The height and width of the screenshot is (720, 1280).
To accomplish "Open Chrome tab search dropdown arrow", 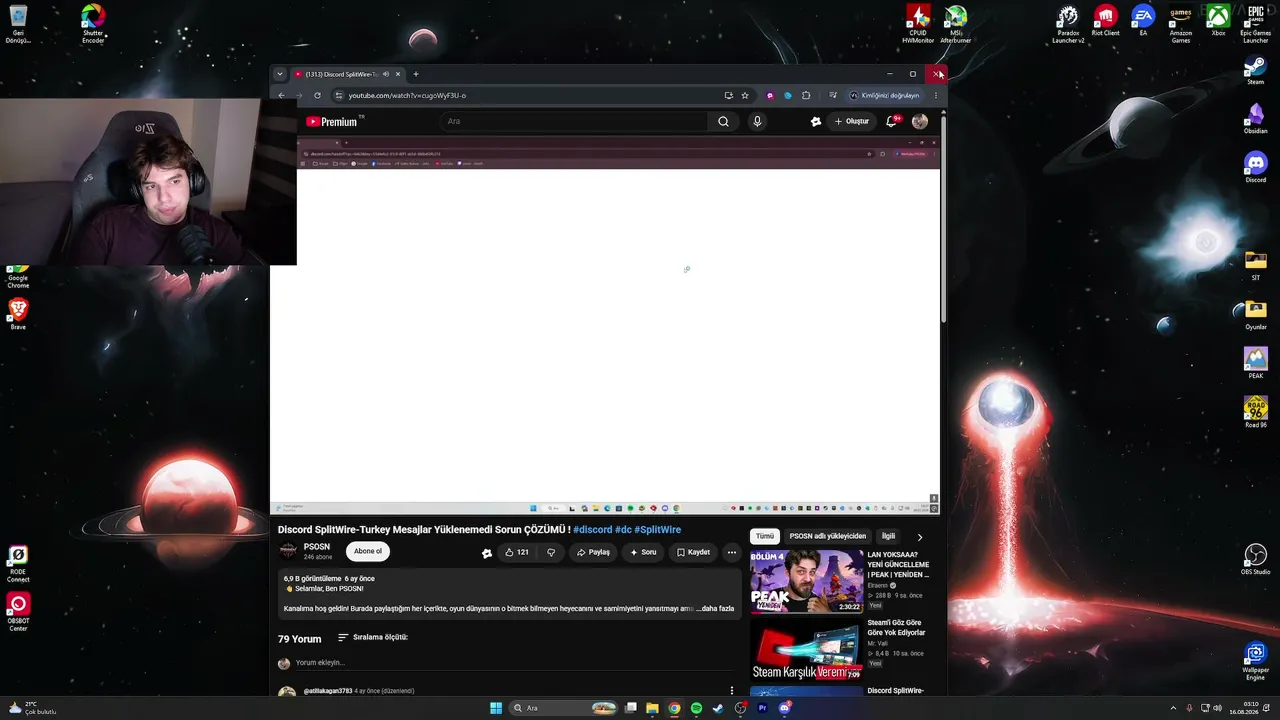I will (x=280, y=74).
